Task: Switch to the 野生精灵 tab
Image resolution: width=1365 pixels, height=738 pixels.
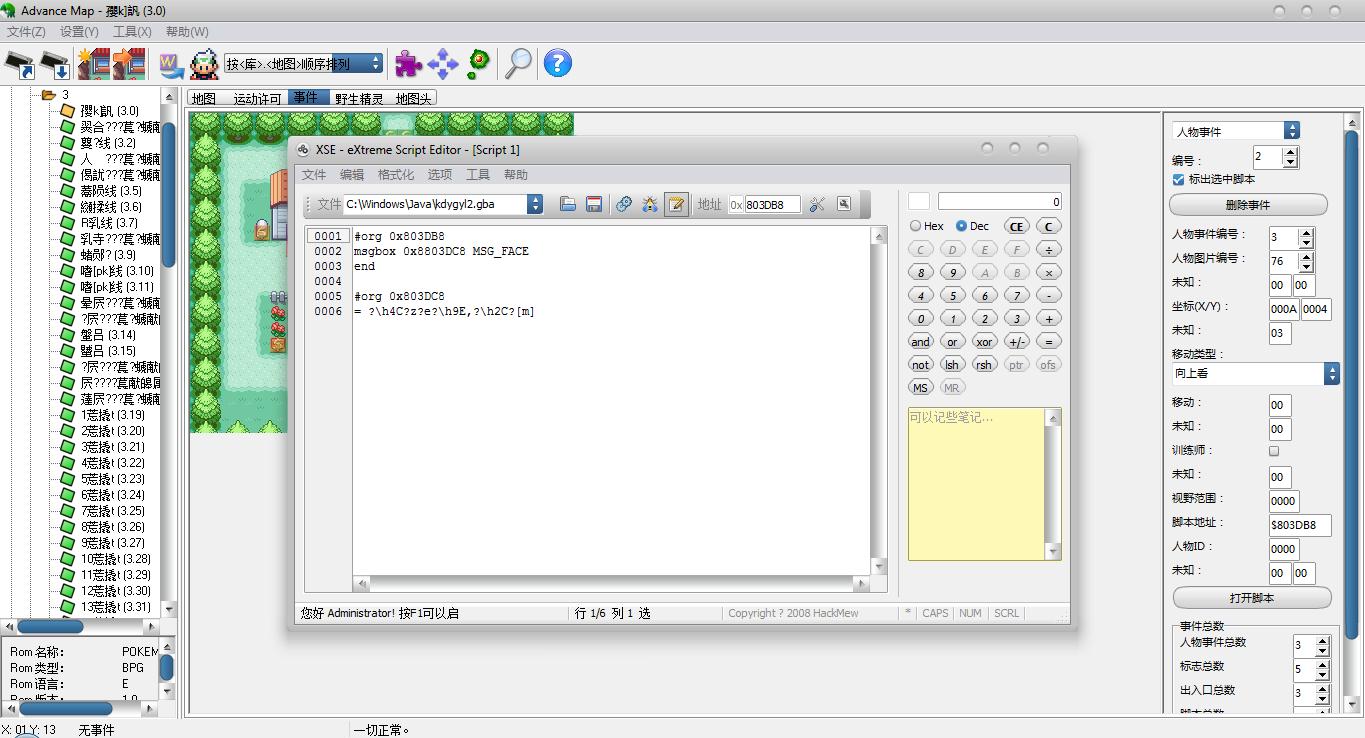Action: coord(359,98)
